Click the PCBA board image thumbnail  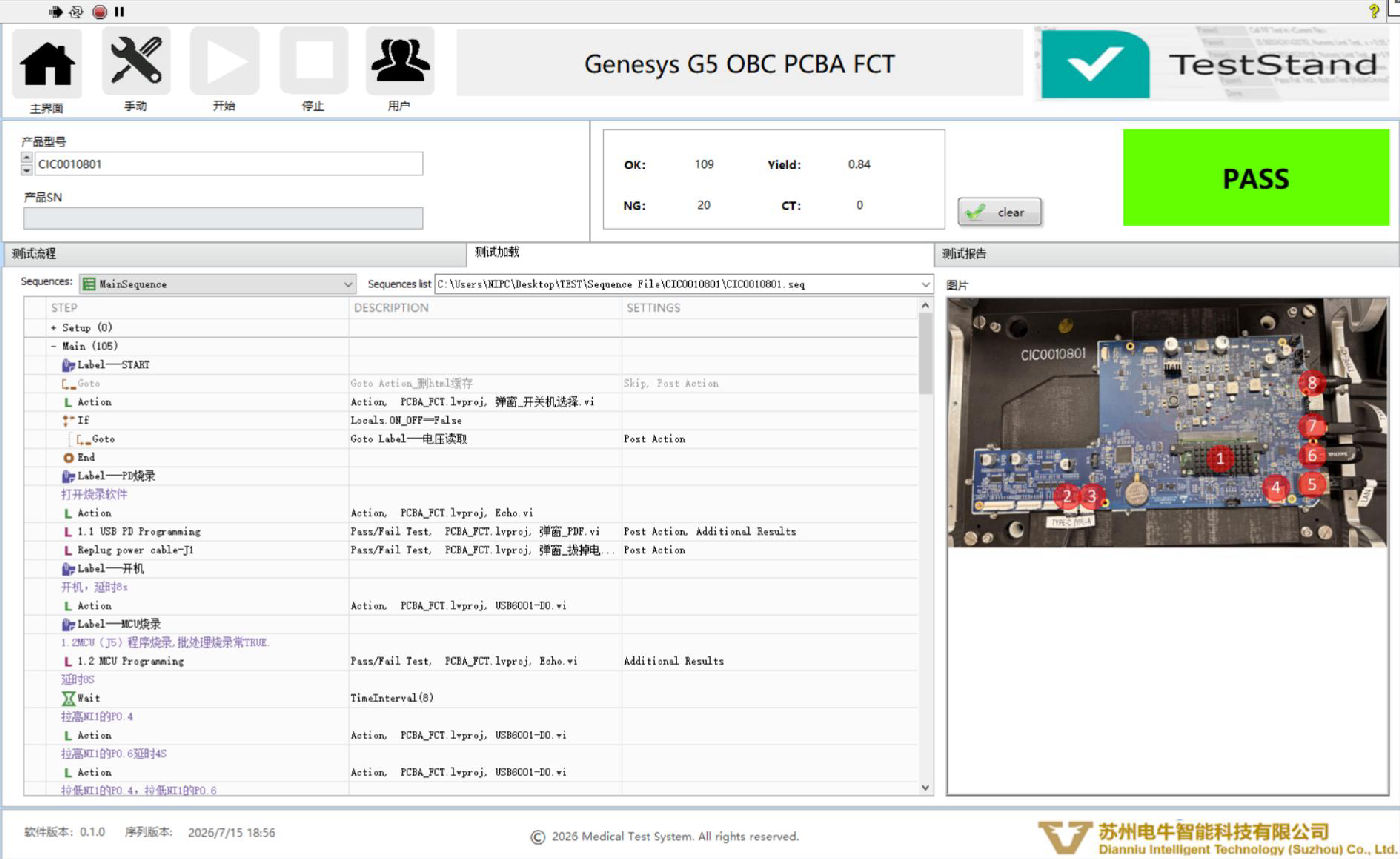(x=1166, y=423)
